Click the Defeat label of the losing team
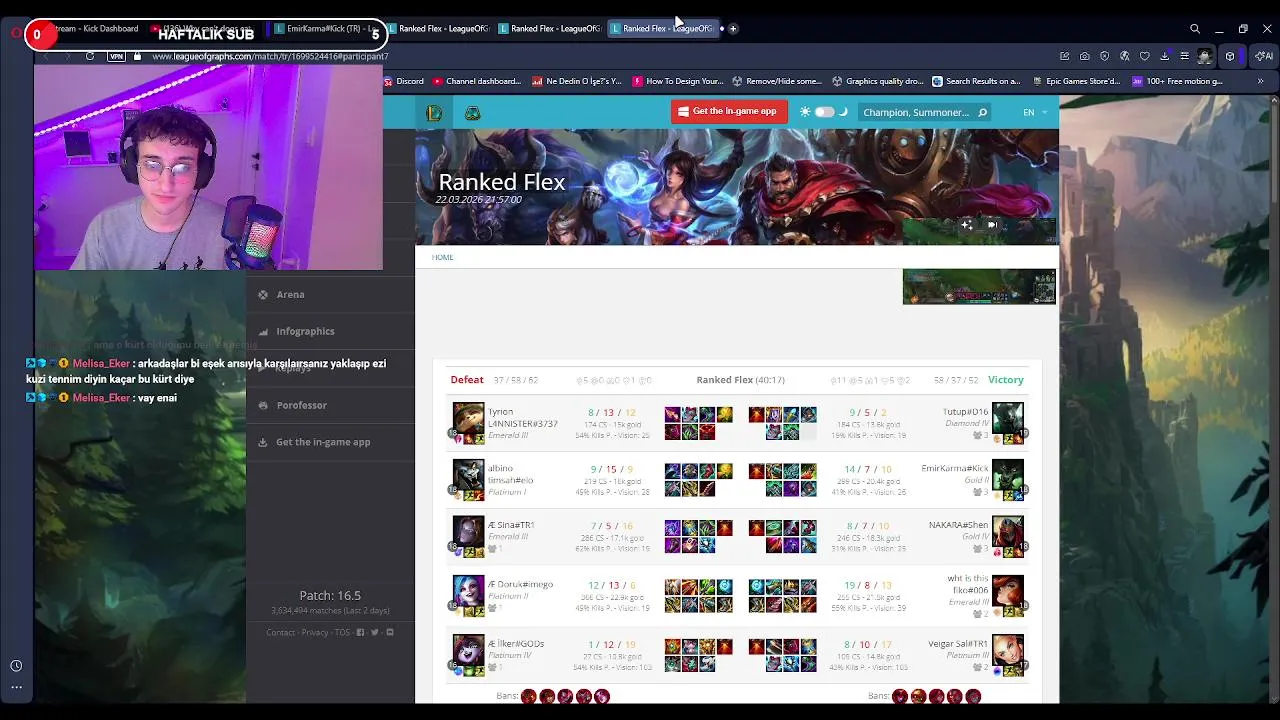The height and width of the screenshot is (720, 1280). coord(467,380)
